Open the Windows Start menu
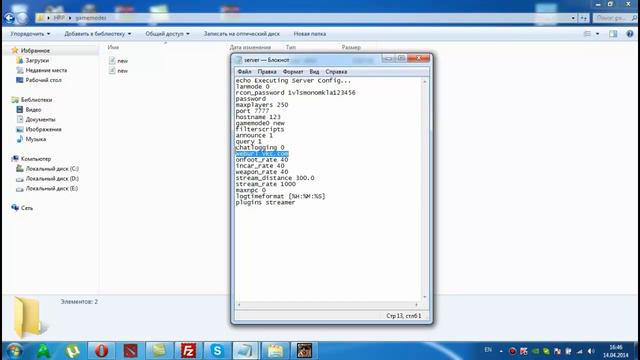The height and width of the screenshot is (360, 640). 15,351
